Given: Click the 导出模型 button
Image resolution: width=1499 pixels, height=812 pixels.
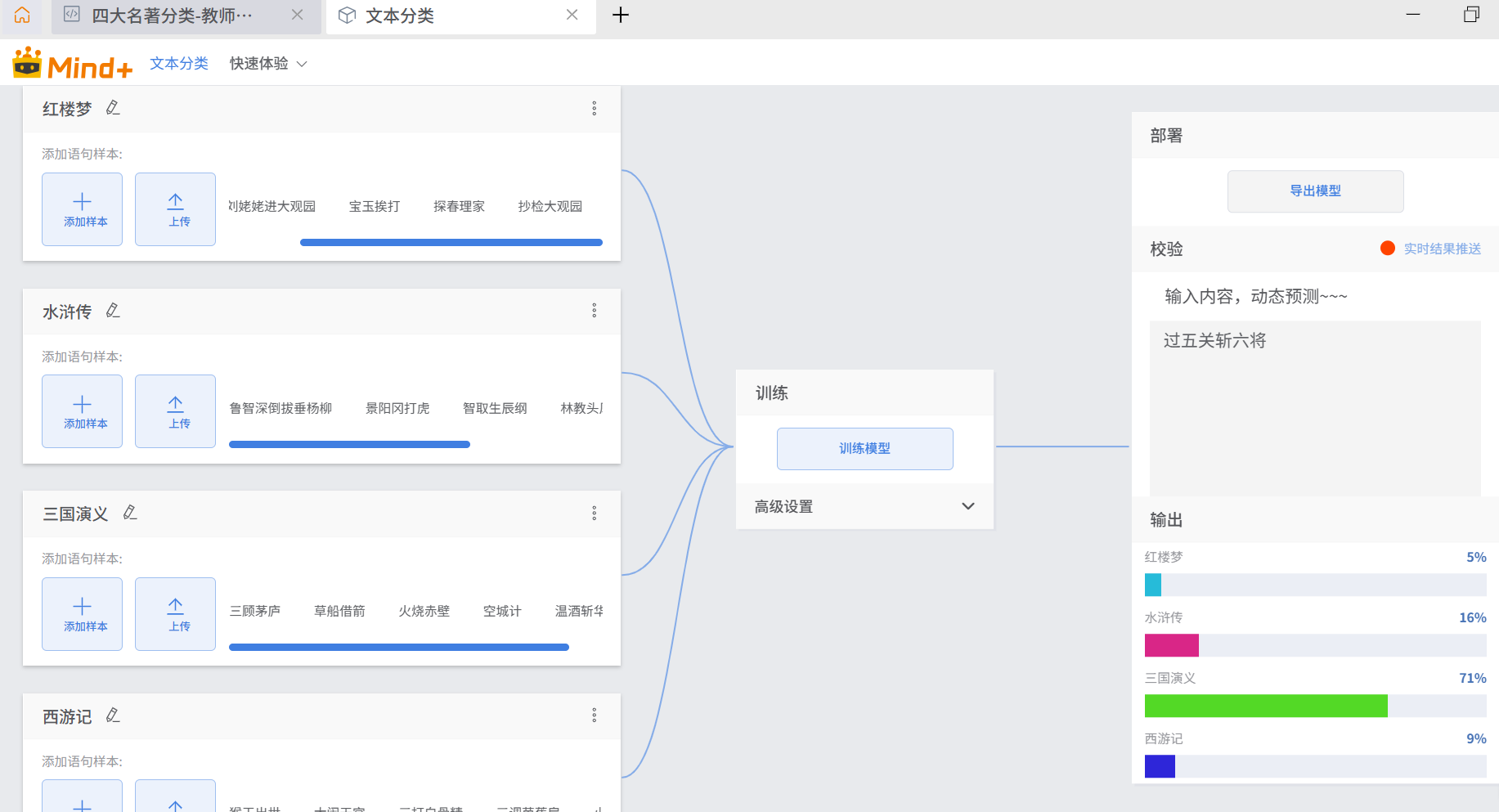Looking at the screenshot, I should click(1315, 191).
